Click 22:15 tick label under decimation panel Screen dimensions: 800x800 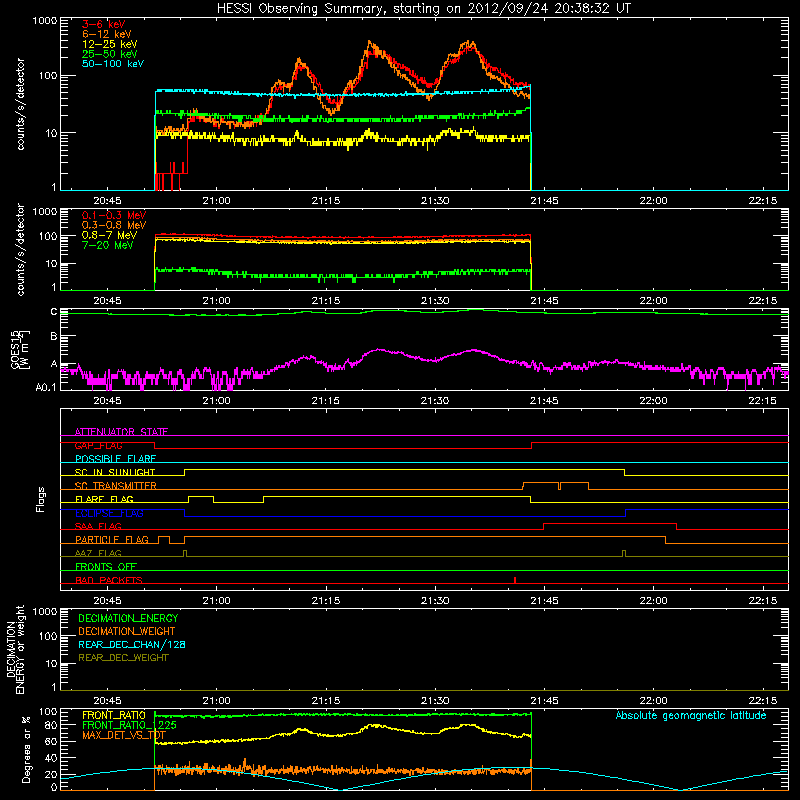[763, 701]
